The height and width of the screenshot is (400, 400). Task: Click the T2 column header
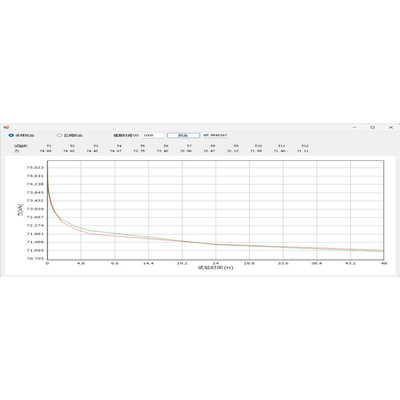click(x=72, y=146)
